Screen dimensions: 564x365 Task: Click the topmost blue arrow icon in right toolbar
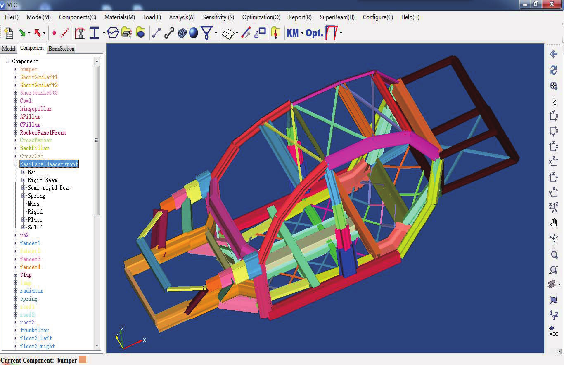[x=554, y=54]
